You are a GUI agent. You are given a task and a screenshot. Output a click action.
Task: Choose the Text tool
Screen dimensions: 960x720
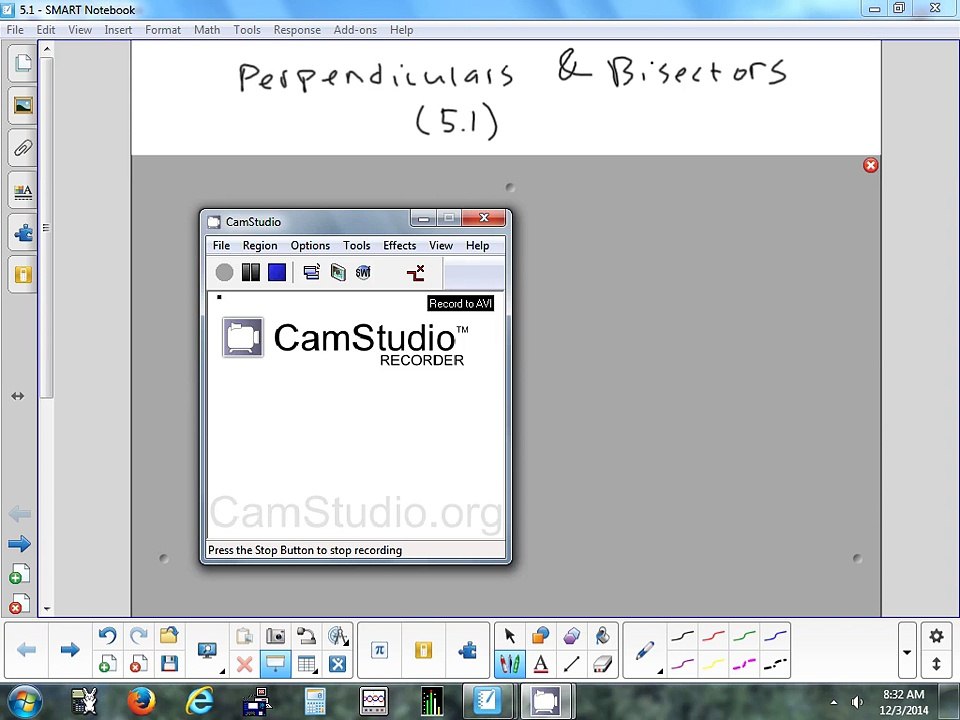[541, 664]
